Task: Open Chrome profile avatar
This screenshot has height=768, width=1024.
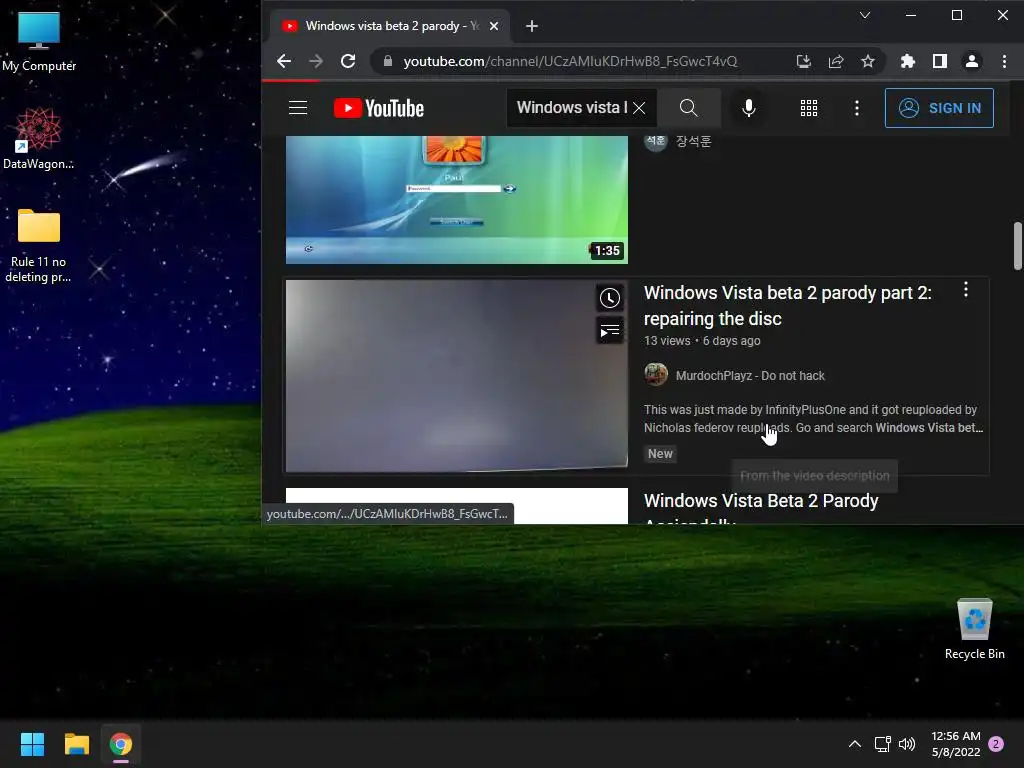Action: pyautogui.click(x=972, y=61)
